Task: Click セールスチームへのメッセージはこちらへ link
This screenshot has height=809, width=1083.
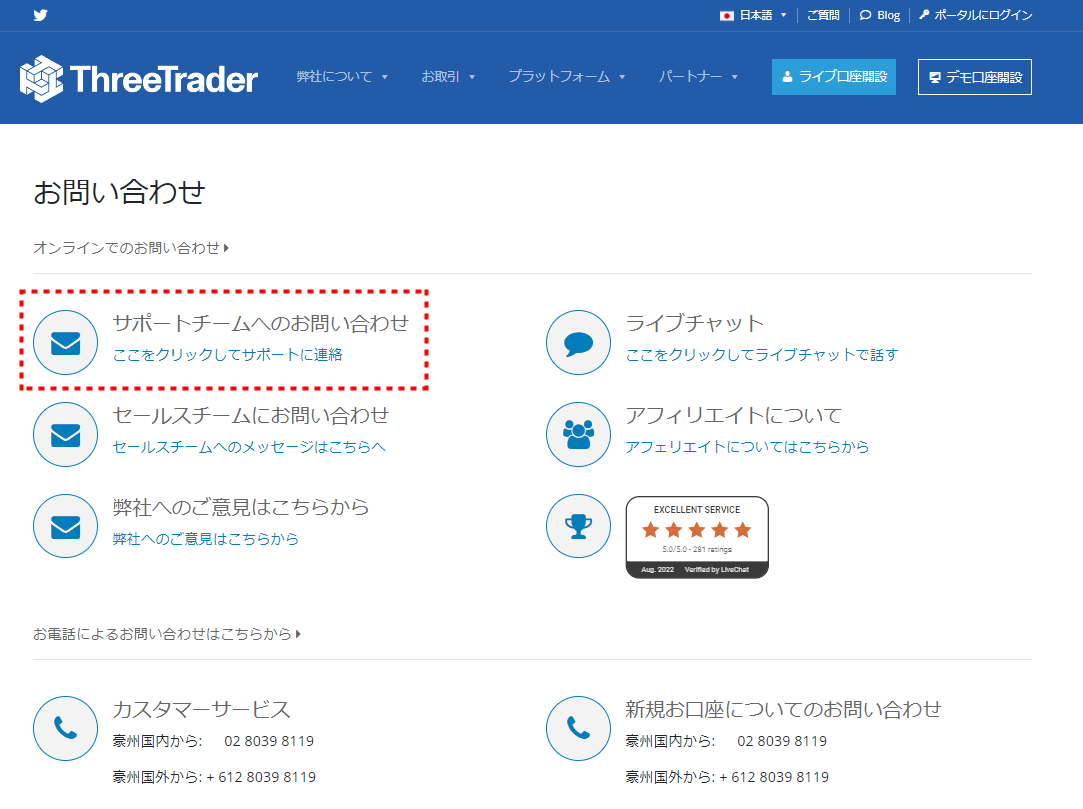Action: pyautogui.click(x=249, y=447)
